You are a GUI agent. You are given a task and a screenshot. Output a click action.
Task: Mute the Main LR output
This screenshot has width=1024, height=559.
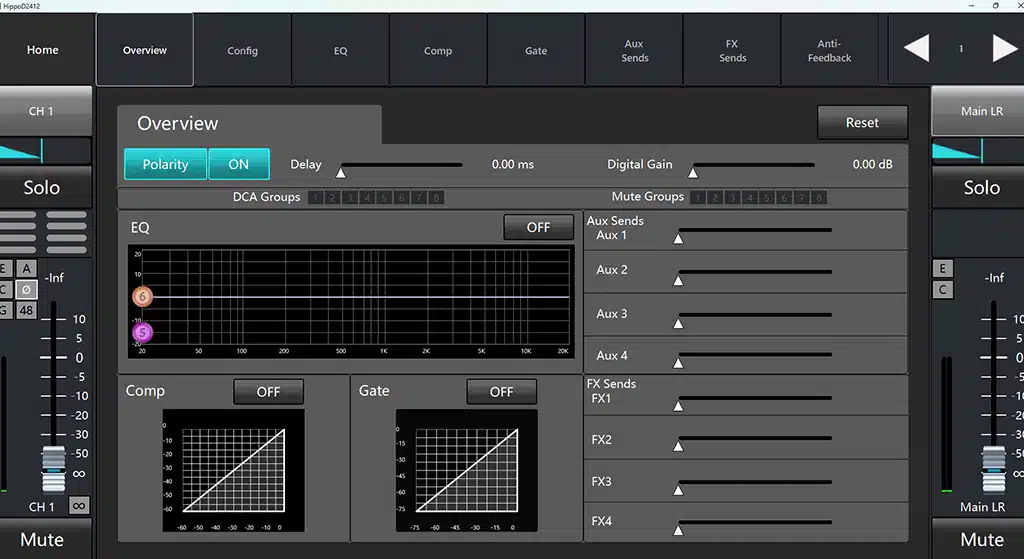pyautogui.click(x=978, y=539)
